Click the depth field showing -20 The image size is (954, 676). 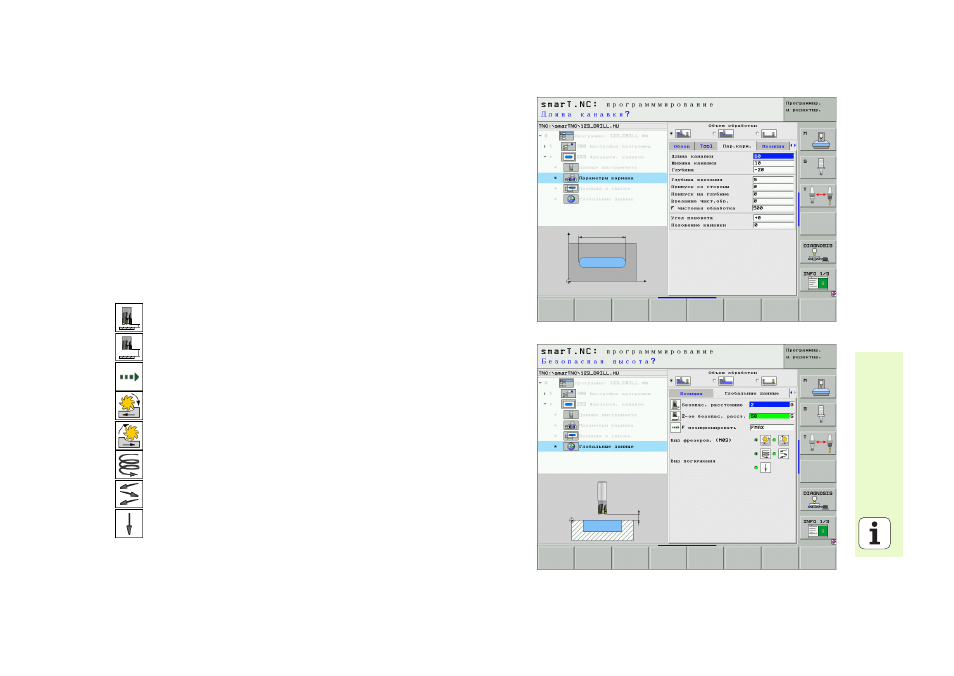(773, 170)
